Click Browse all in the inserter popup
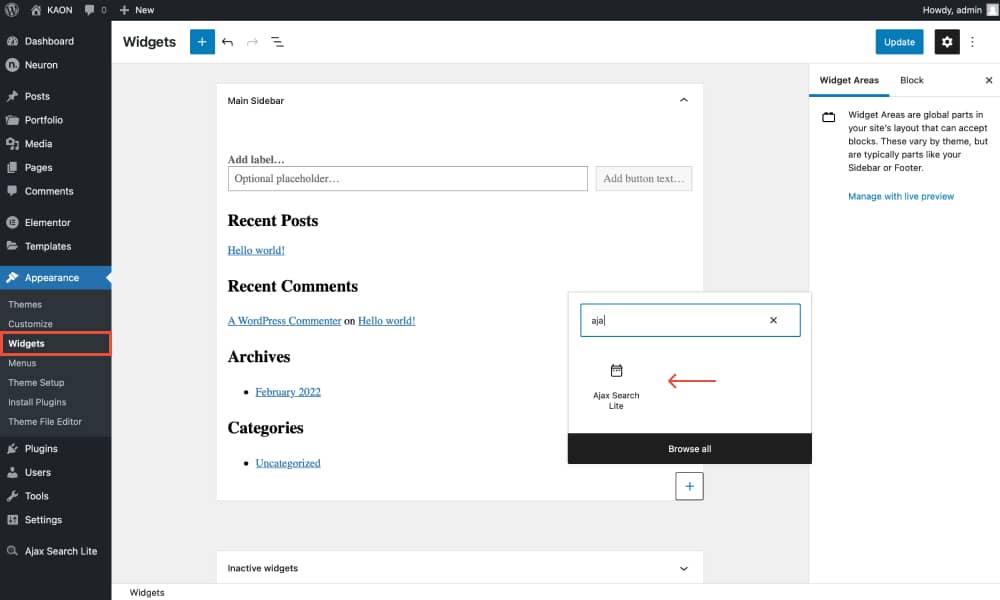The image size is (1000, 600). pos(689,449)
